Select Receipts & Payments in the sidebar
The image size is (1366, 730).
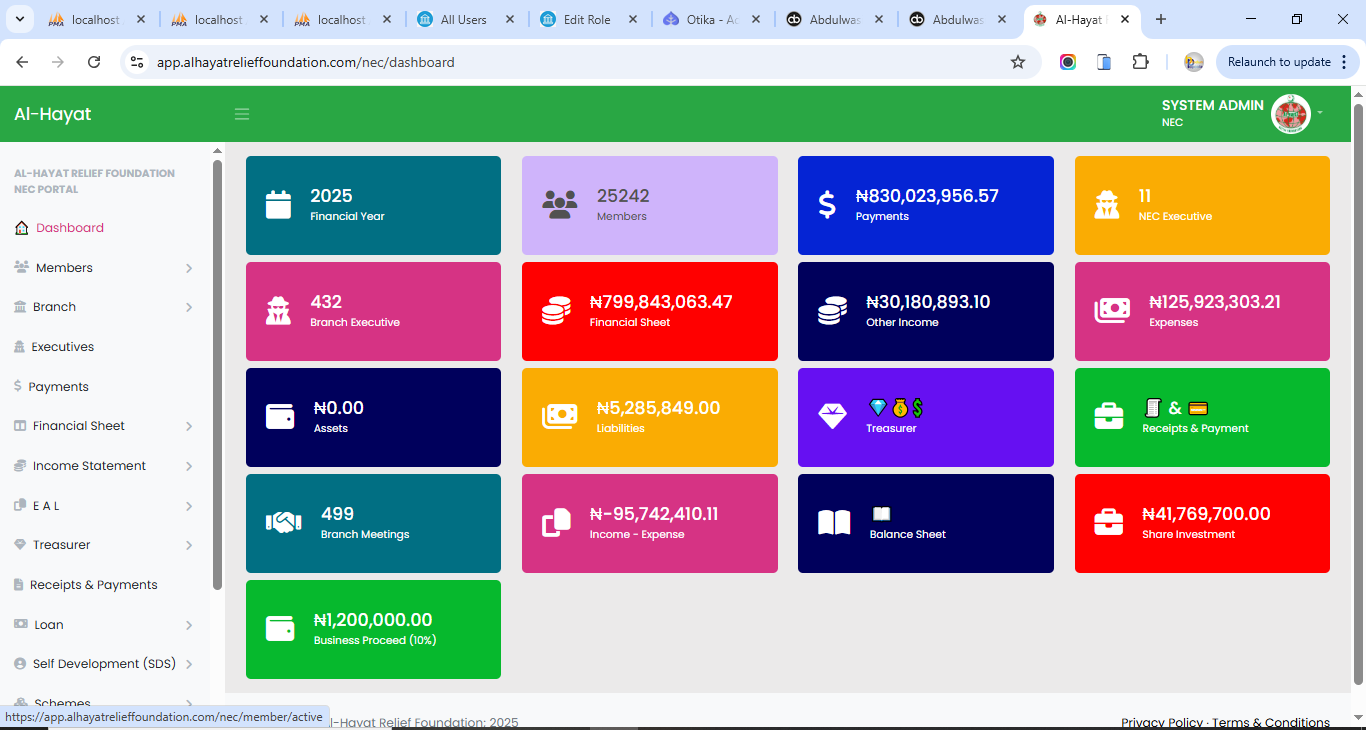tap(93, 585)
